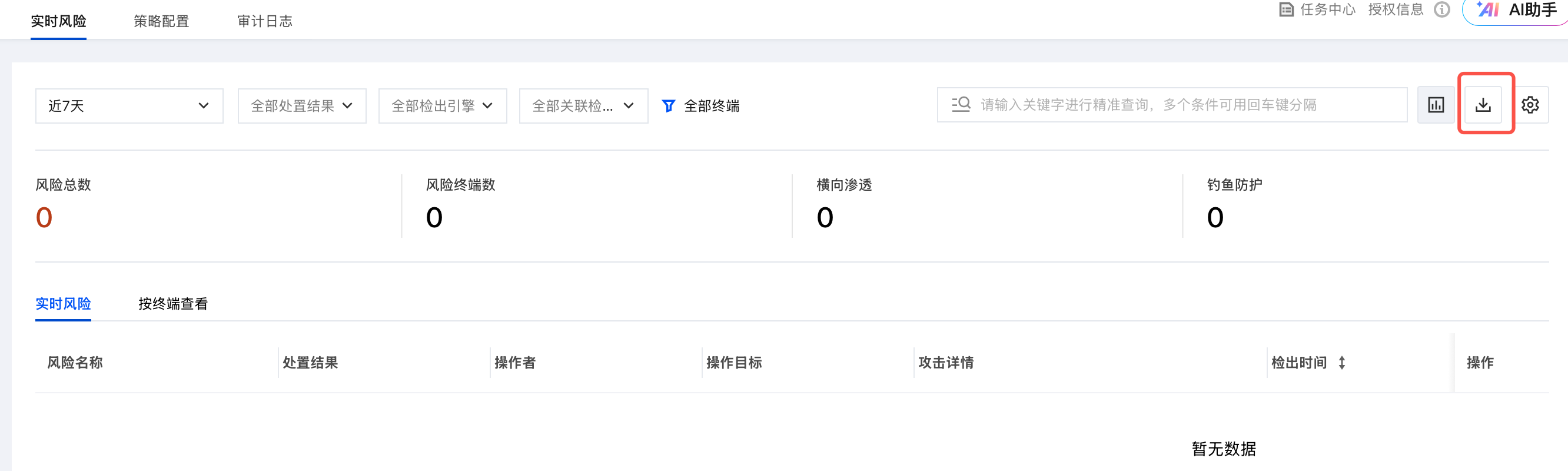Click the 全部终端 filter link
The image size is (1568, 471).
tap(711, 106)
